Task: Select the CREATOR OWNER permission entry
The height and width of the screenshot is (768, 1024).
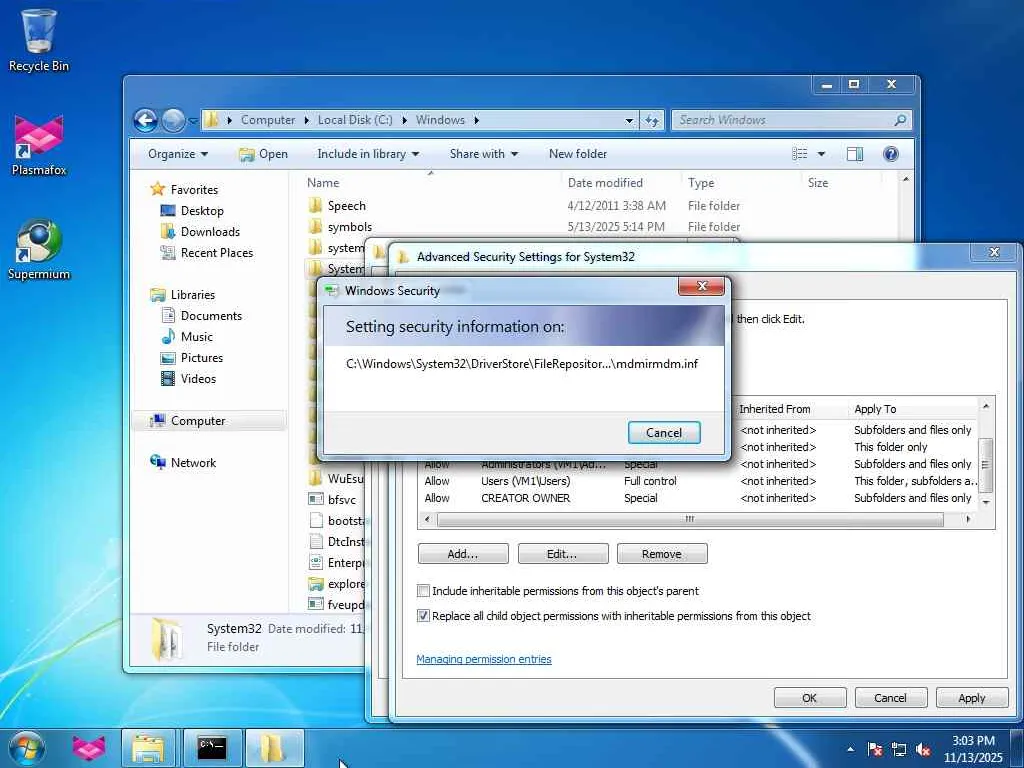Action: pos(699,498)
